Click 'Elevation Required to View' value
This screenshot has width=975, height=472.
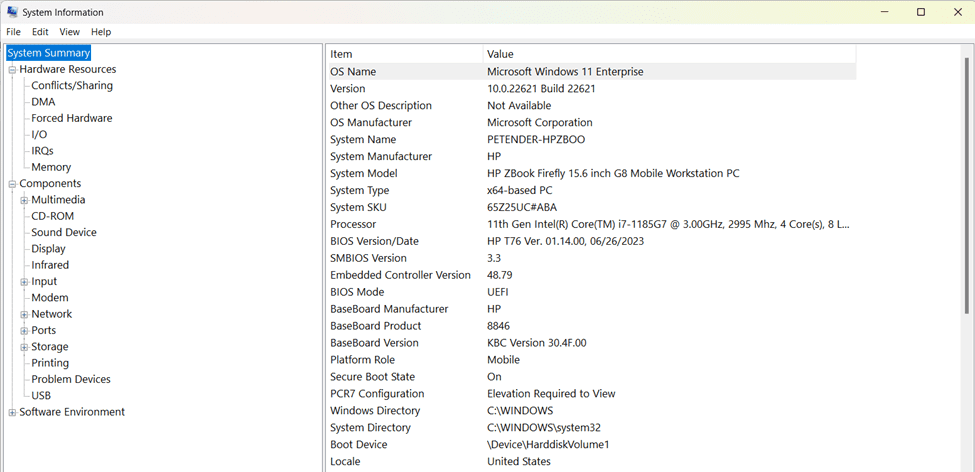[x=551, y=394]
